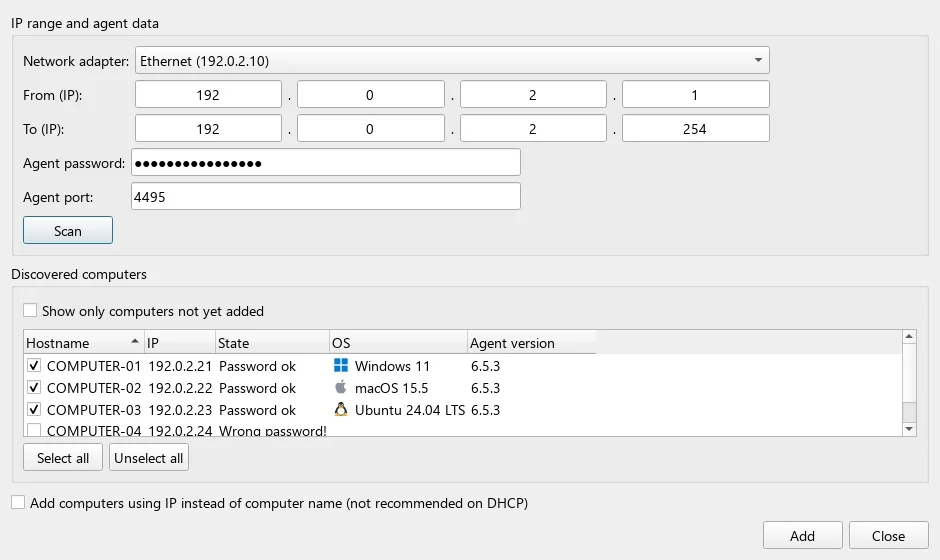This screenshot has width=940, height=560.
Task: Click the Add button
Action: coord(802,535)
